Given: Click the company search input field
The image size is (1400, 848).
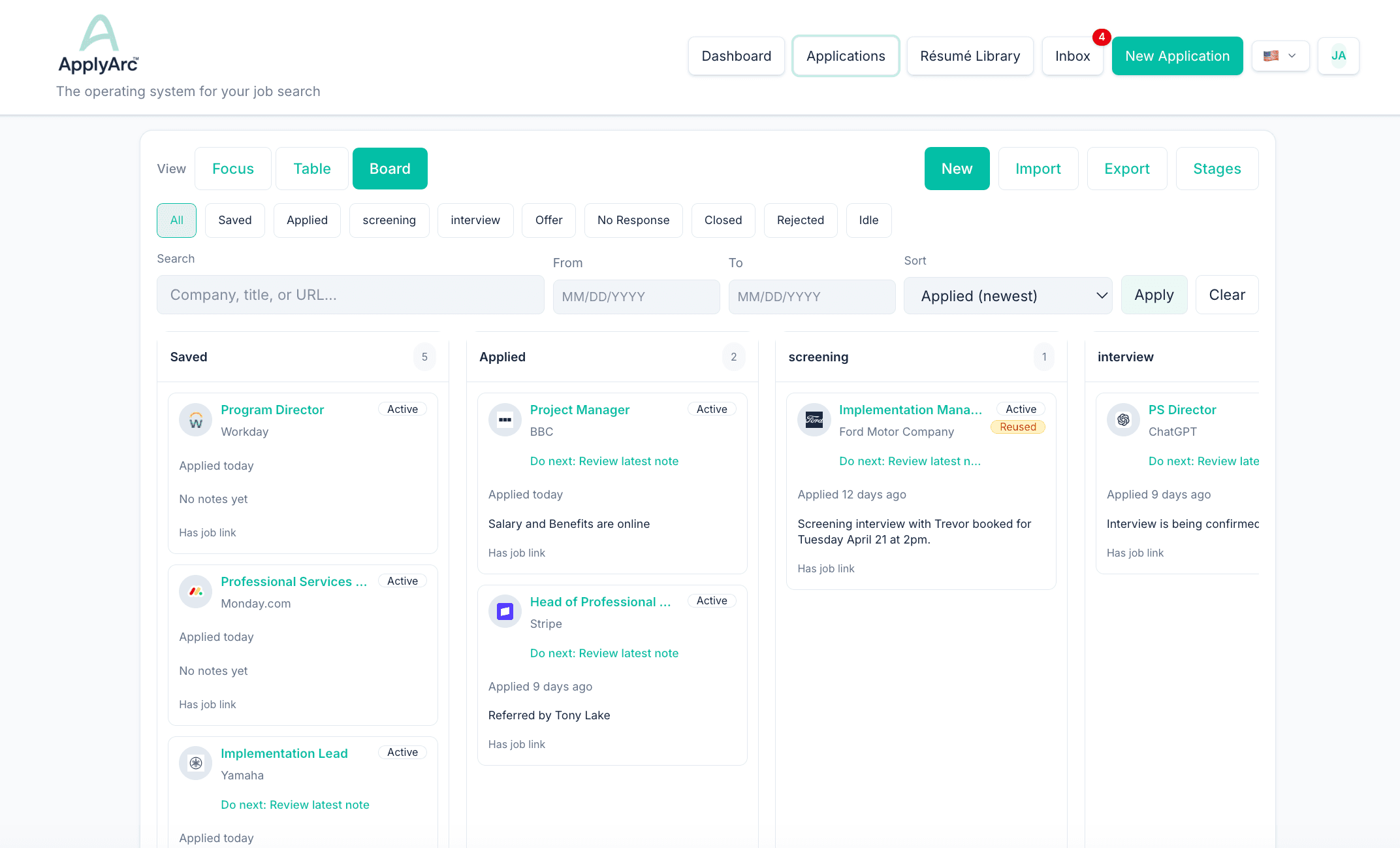Looking at the screenshot, I should click(350, 295).
